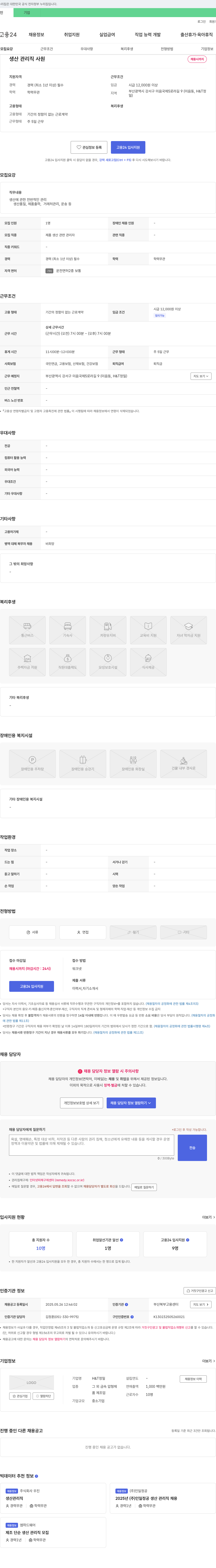Open the 취업지원 main menu

[72, 35]
